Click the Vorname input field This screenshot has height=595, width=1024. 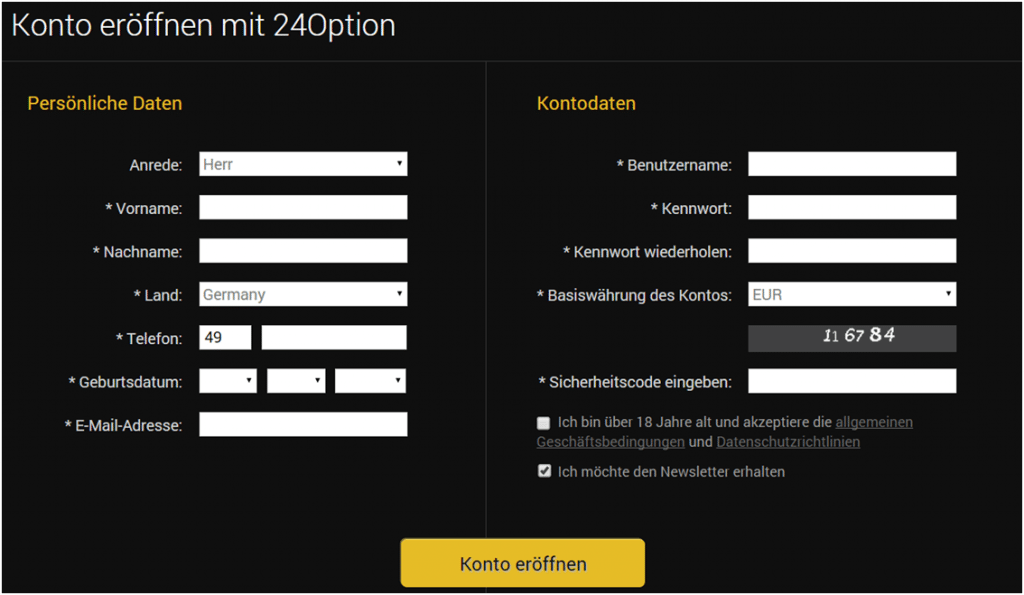coord(303,208)
